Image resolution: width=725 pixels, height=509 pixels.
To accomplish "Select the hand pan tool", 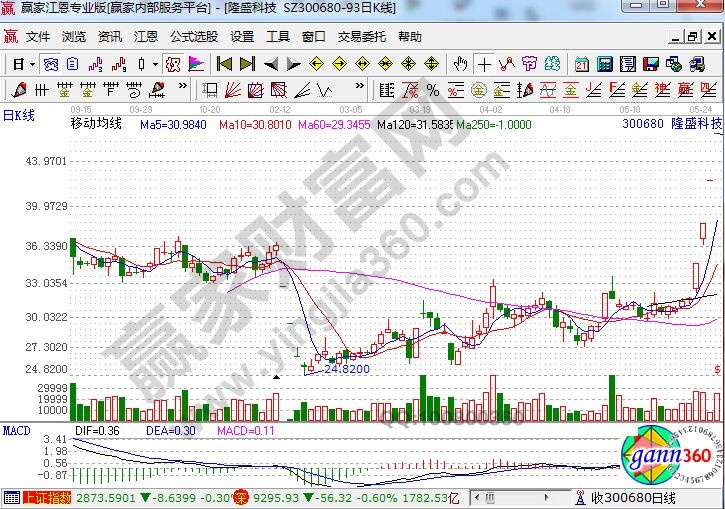I will [x=459, y=64].
